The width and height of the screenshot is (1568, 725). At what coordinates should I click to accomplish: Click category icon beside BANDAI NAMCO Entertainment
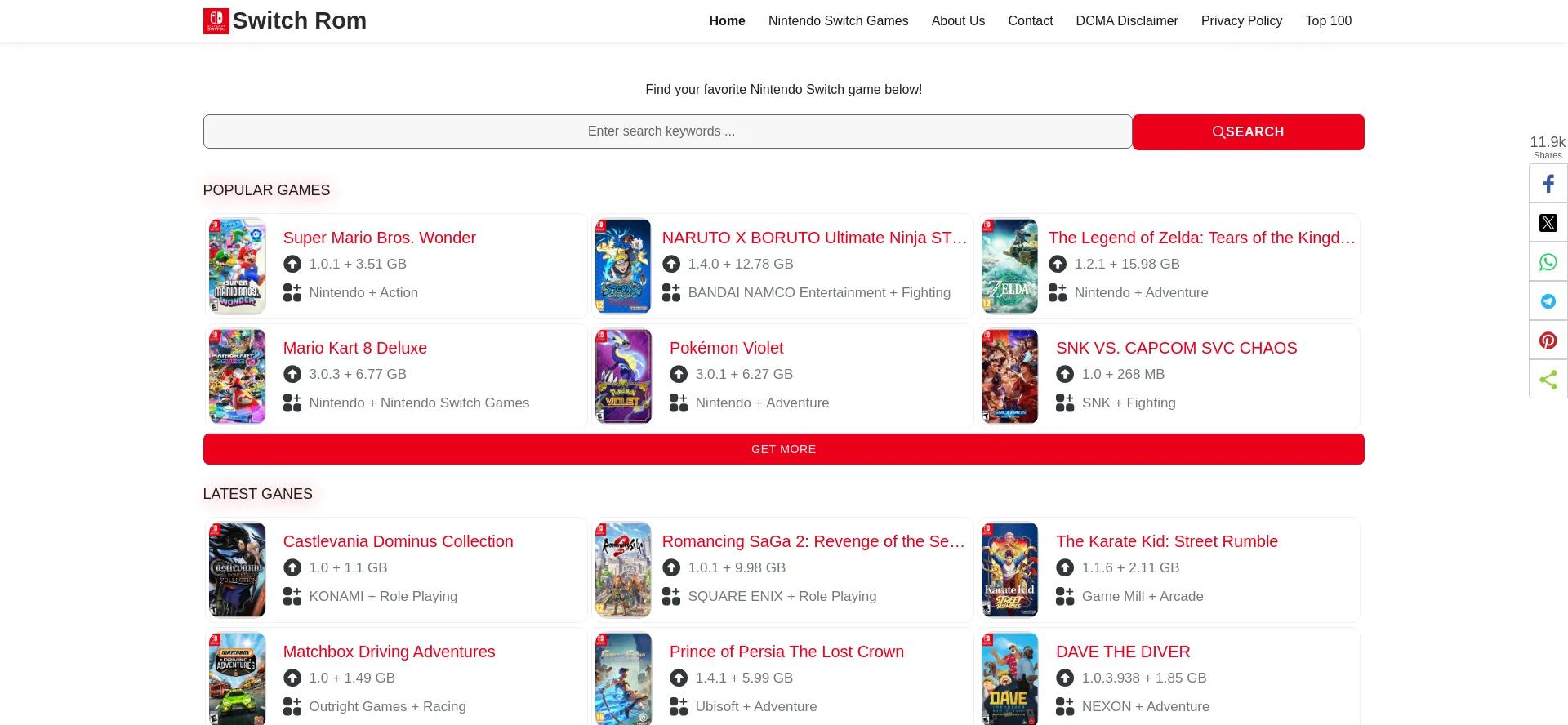click(x=671, y=292)
